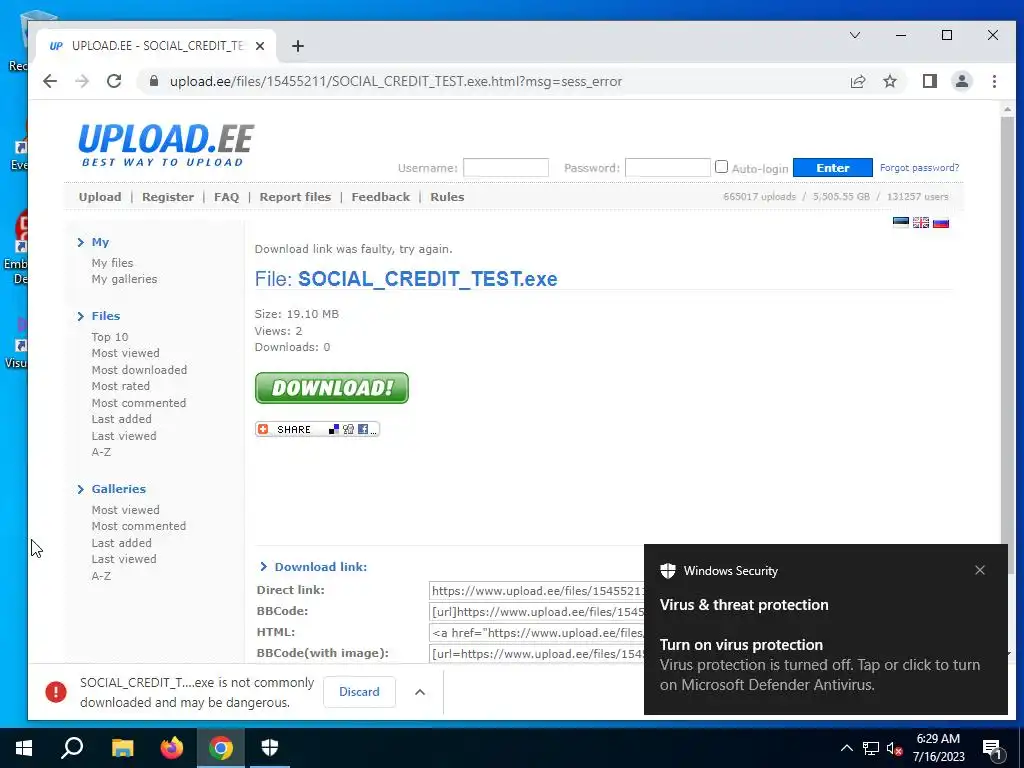This screenshot has height=768, width=1024.
Task: Click the SHARE bookmark widget
Action: [317, 429]
